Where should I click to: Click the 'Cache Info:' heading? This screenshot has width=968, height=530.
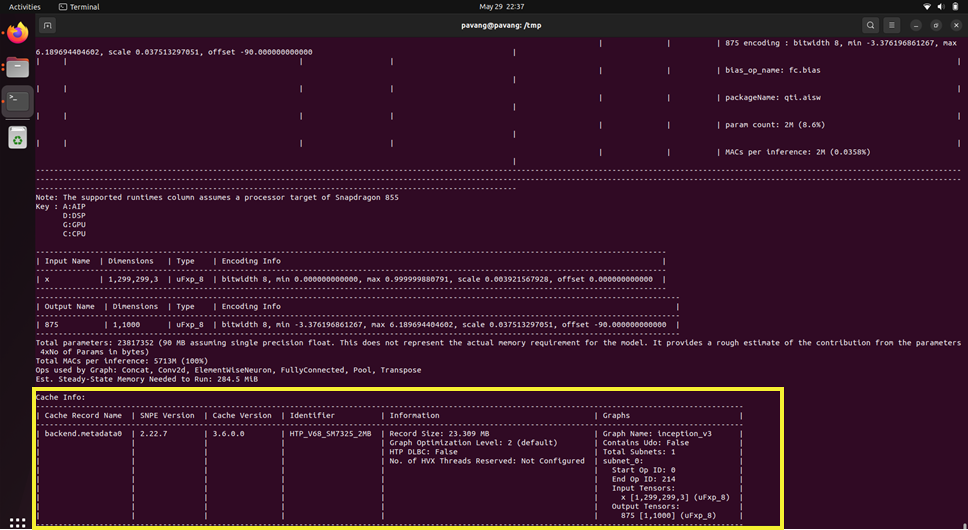pyautogui.click(x=60, y=397)
